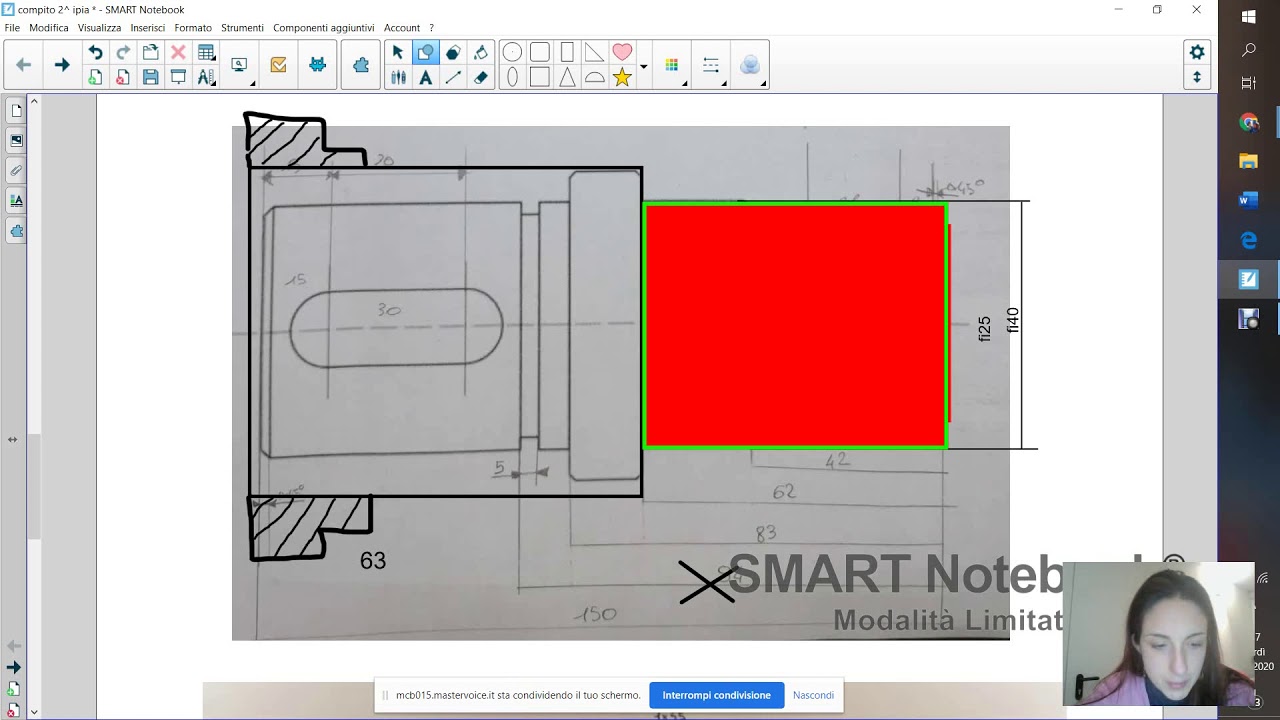Pick the ellipse shape
This screenshot has height=720, width=1280.
[x=512, y=77]
